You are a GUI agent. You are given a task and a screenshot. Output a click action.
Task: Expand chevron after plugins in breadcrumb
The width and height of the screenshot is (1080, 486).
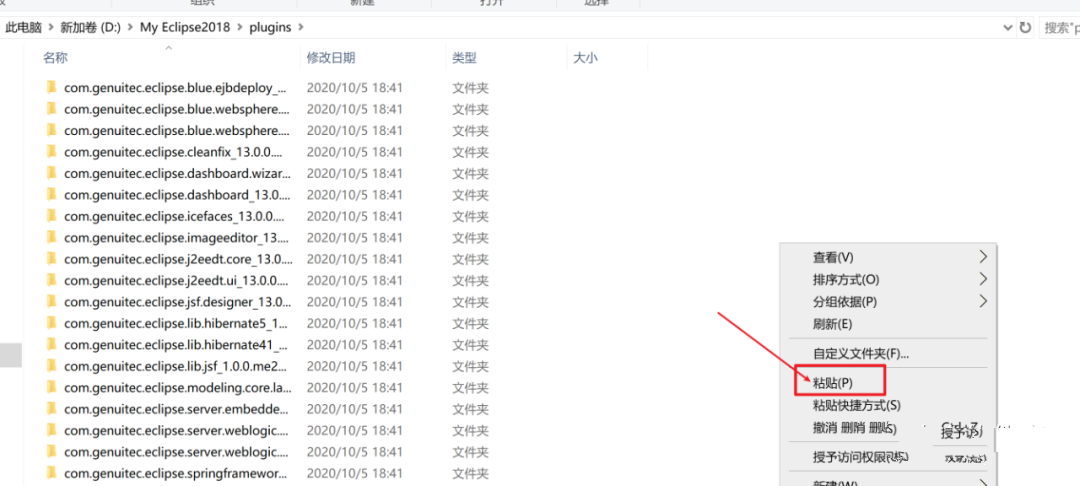pos(300,28)
